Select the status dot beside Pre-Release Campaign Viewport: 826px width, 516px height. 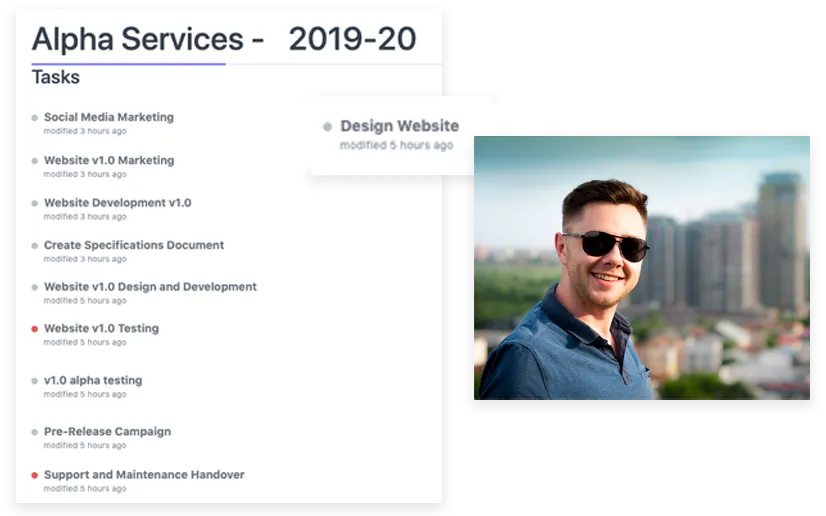[x=35, y=433]
